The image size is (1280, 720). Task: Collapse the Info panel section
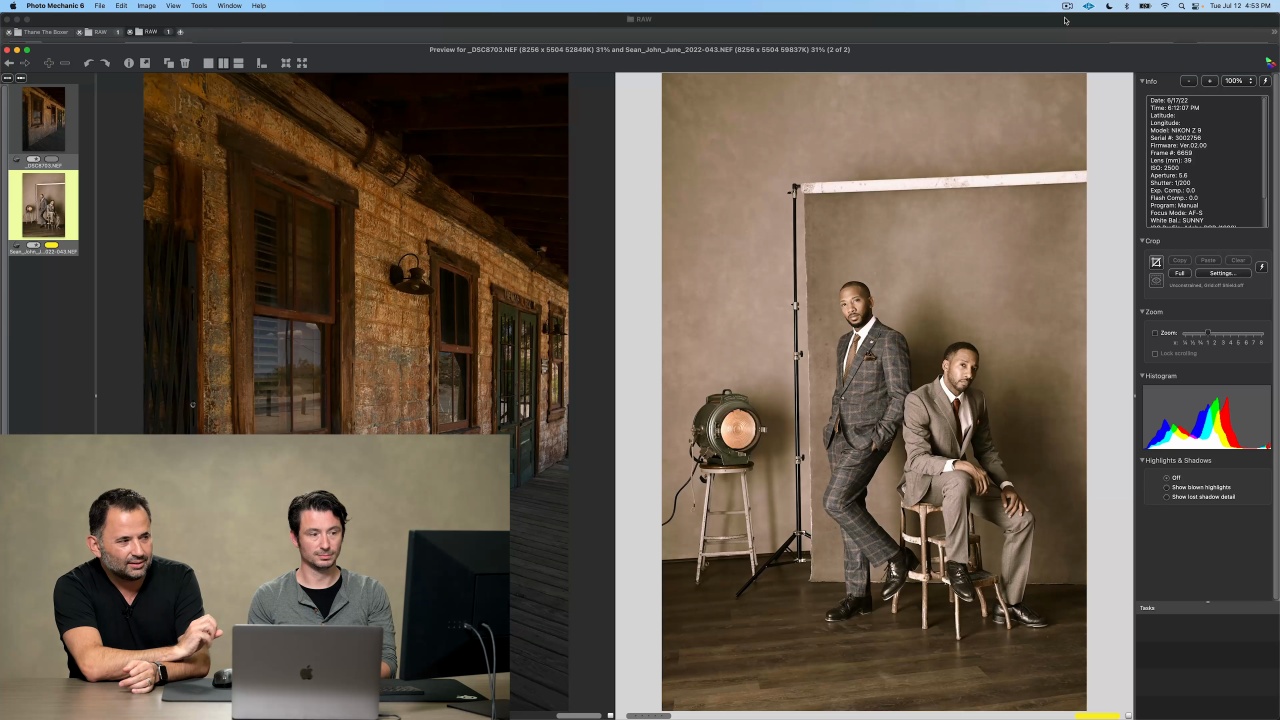point(1143,81)
